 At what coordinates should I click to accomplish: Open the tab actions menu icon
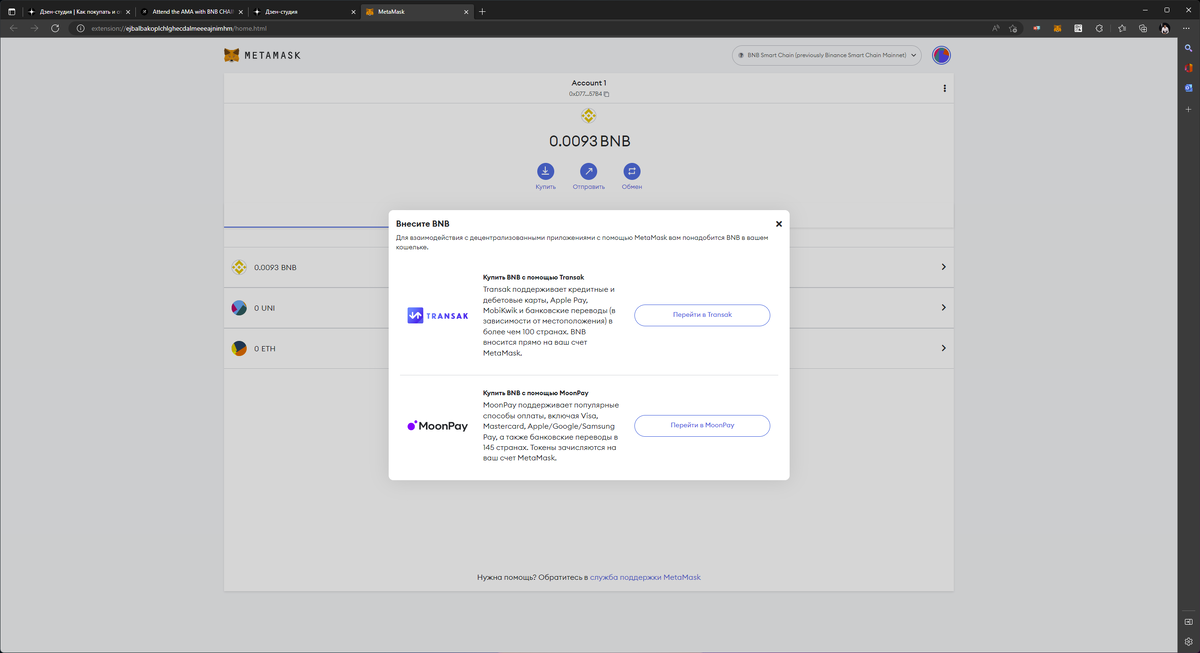pyautogui.click(x=11, y=11)
